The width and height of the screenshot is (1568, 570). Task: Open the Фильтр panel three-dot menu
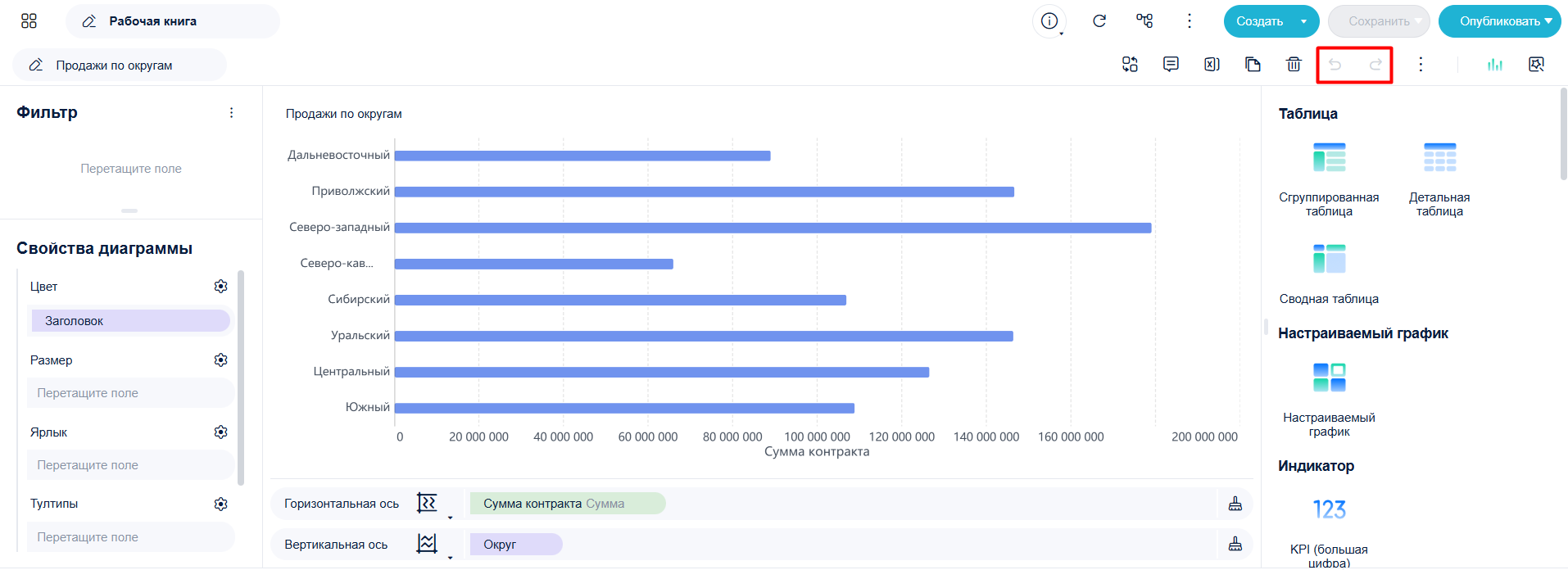[231, 113]
